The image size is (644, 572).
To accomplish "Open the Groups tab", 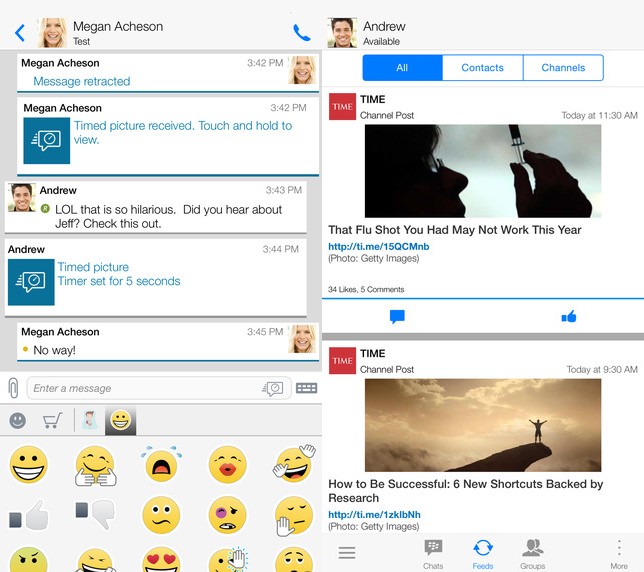I will click(533, 554).
